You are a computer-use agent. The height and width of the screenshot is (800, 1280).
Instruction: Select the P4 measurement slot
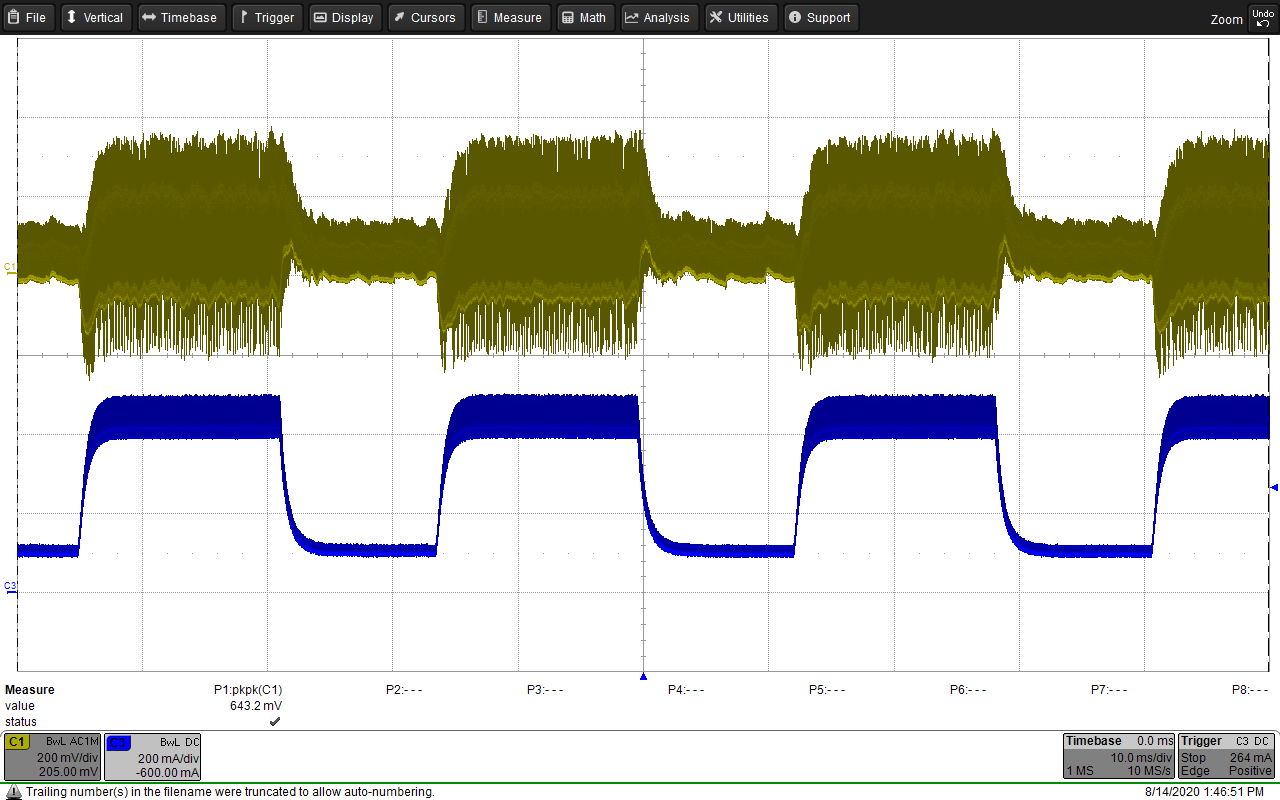[x=686, y=690]
